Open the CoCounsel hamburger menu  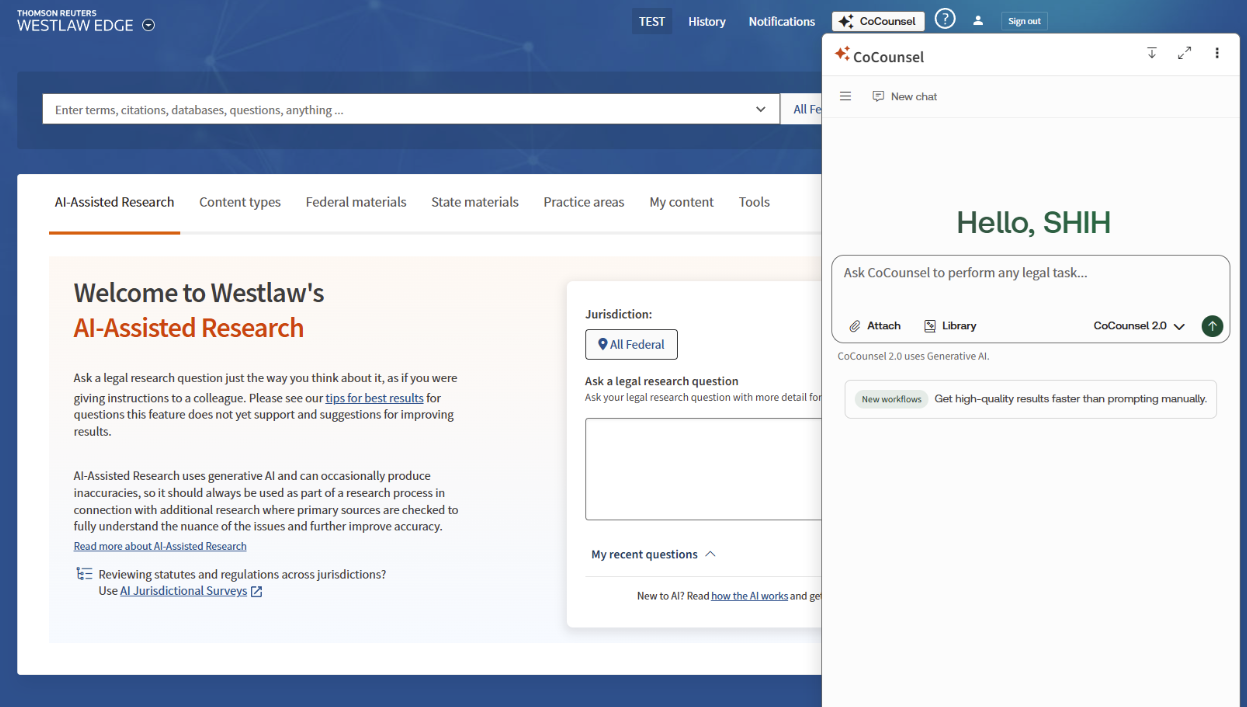click(845, 96)
